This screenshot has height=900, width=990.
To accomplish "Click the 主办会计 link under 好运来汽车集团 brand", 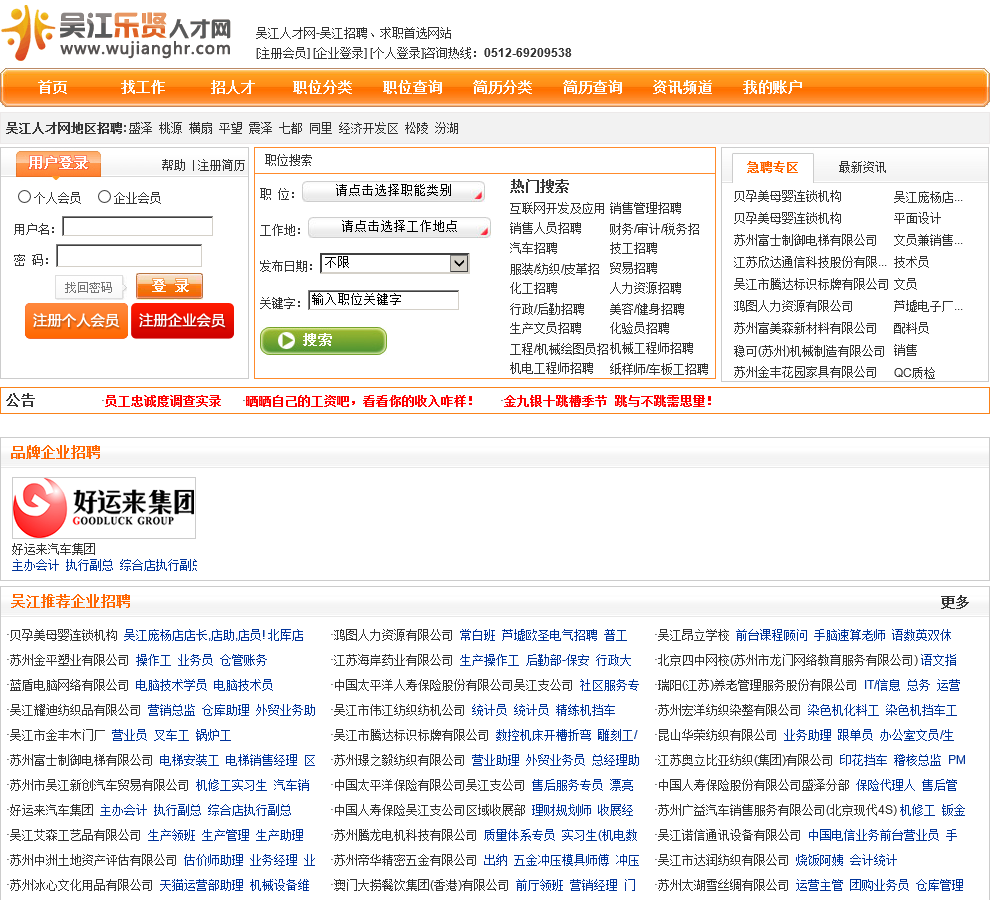I will point(35,565).
